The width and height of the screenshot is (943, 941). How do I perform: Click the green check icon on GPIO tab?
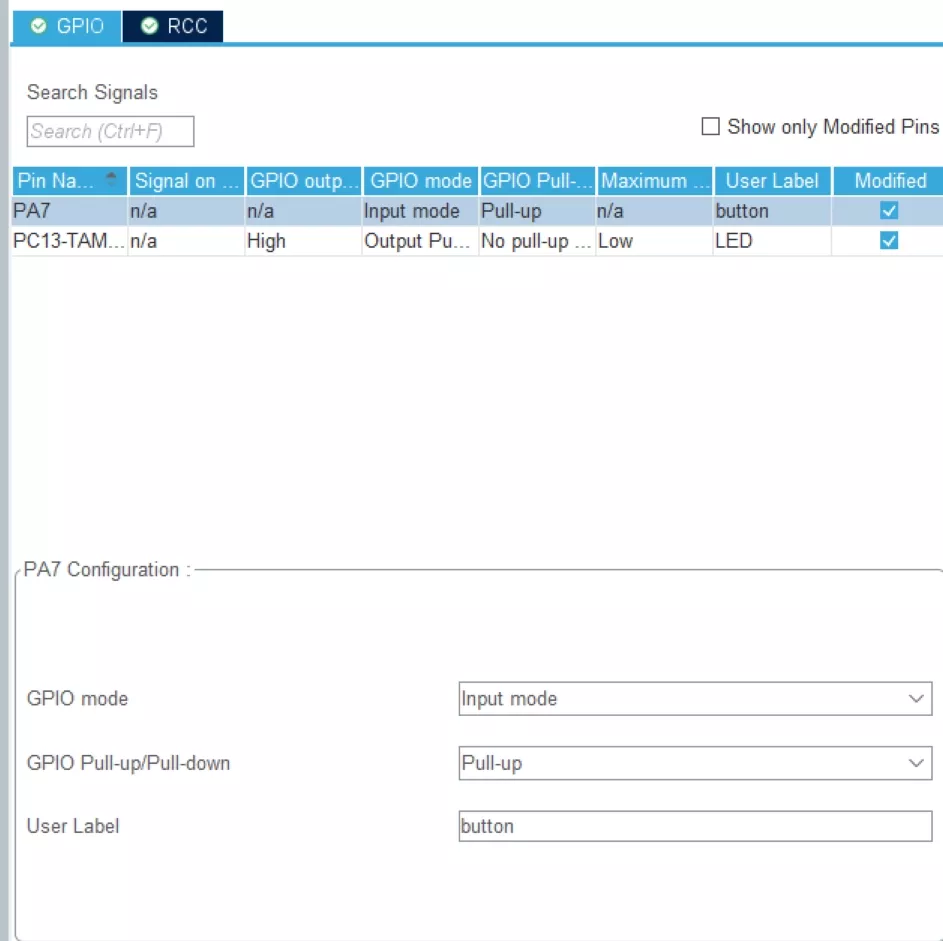pos(39,26)
